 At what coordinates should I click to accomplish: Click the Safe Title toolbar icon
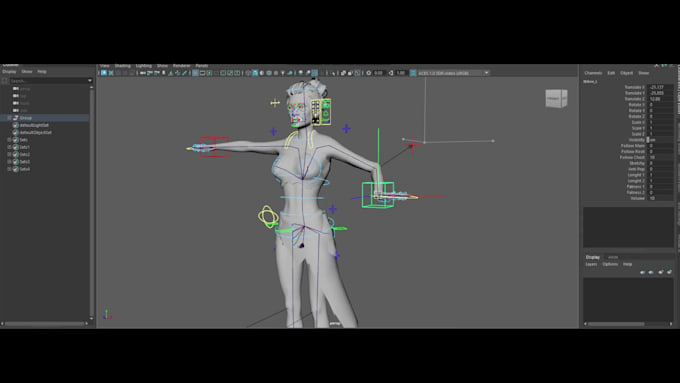pyautogui.click(x=237, y=73)
